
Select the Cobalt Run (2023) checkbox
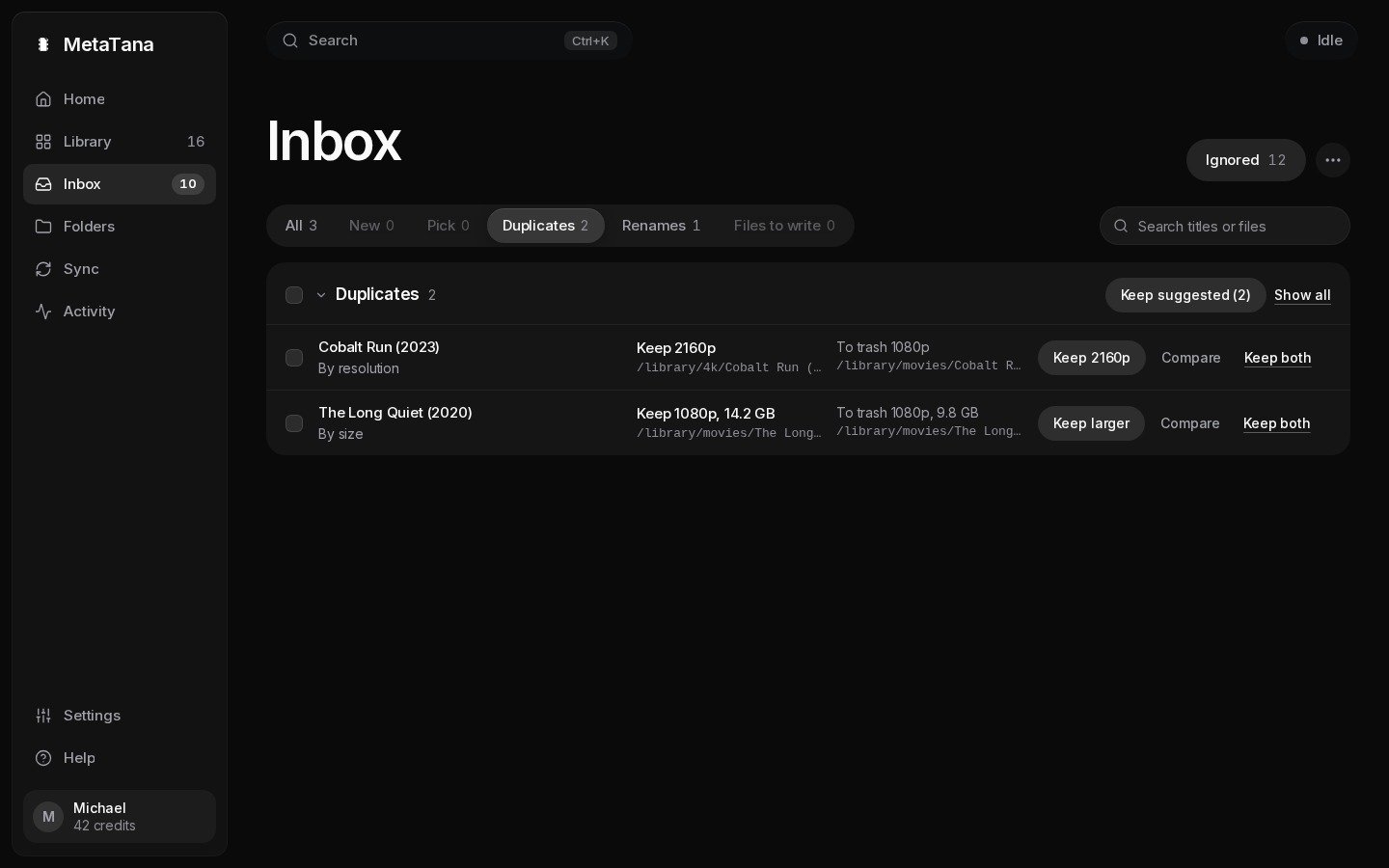[x=294, y=358]
